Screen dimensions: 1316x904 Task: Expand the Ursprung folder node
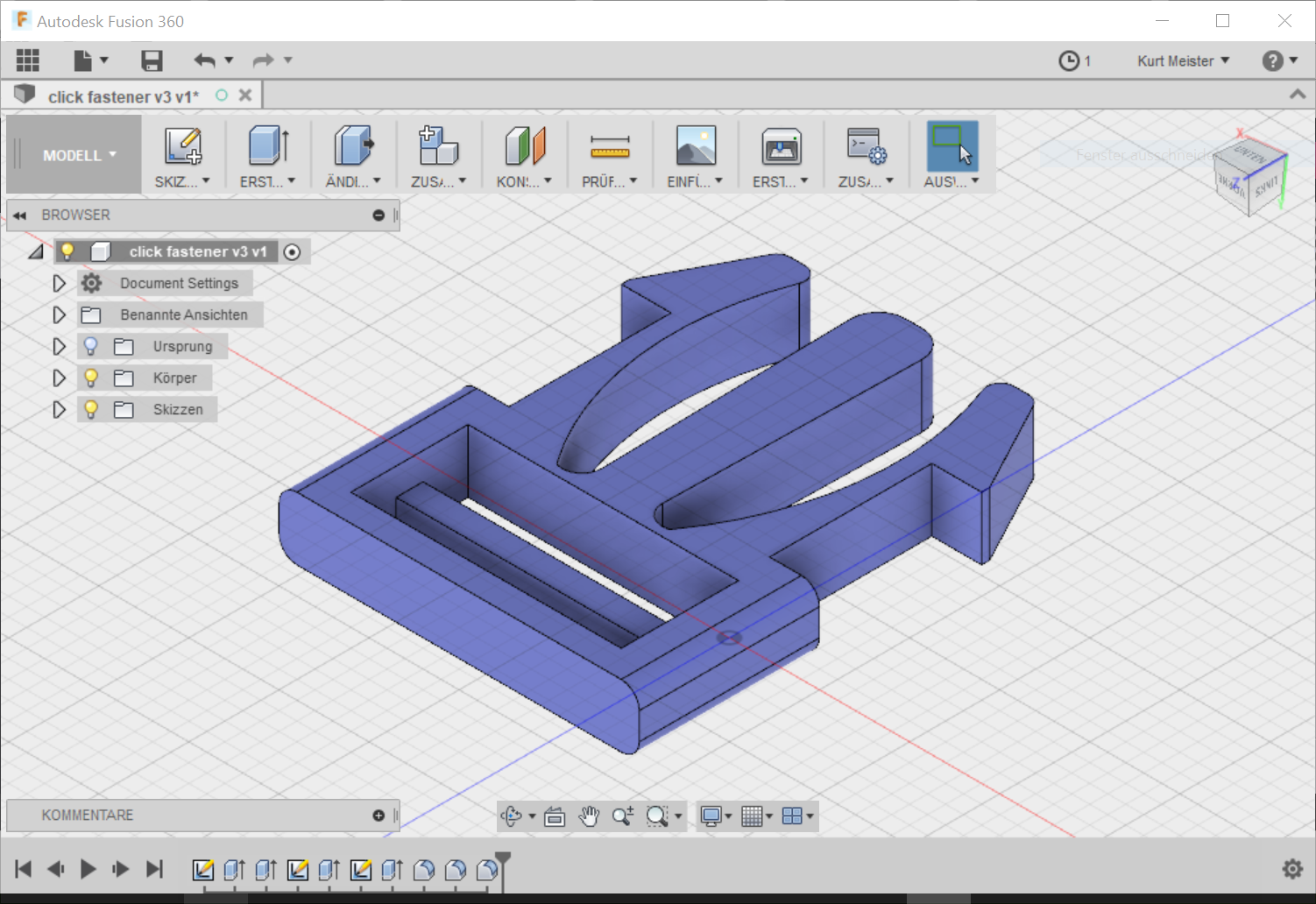coord(59,347)
